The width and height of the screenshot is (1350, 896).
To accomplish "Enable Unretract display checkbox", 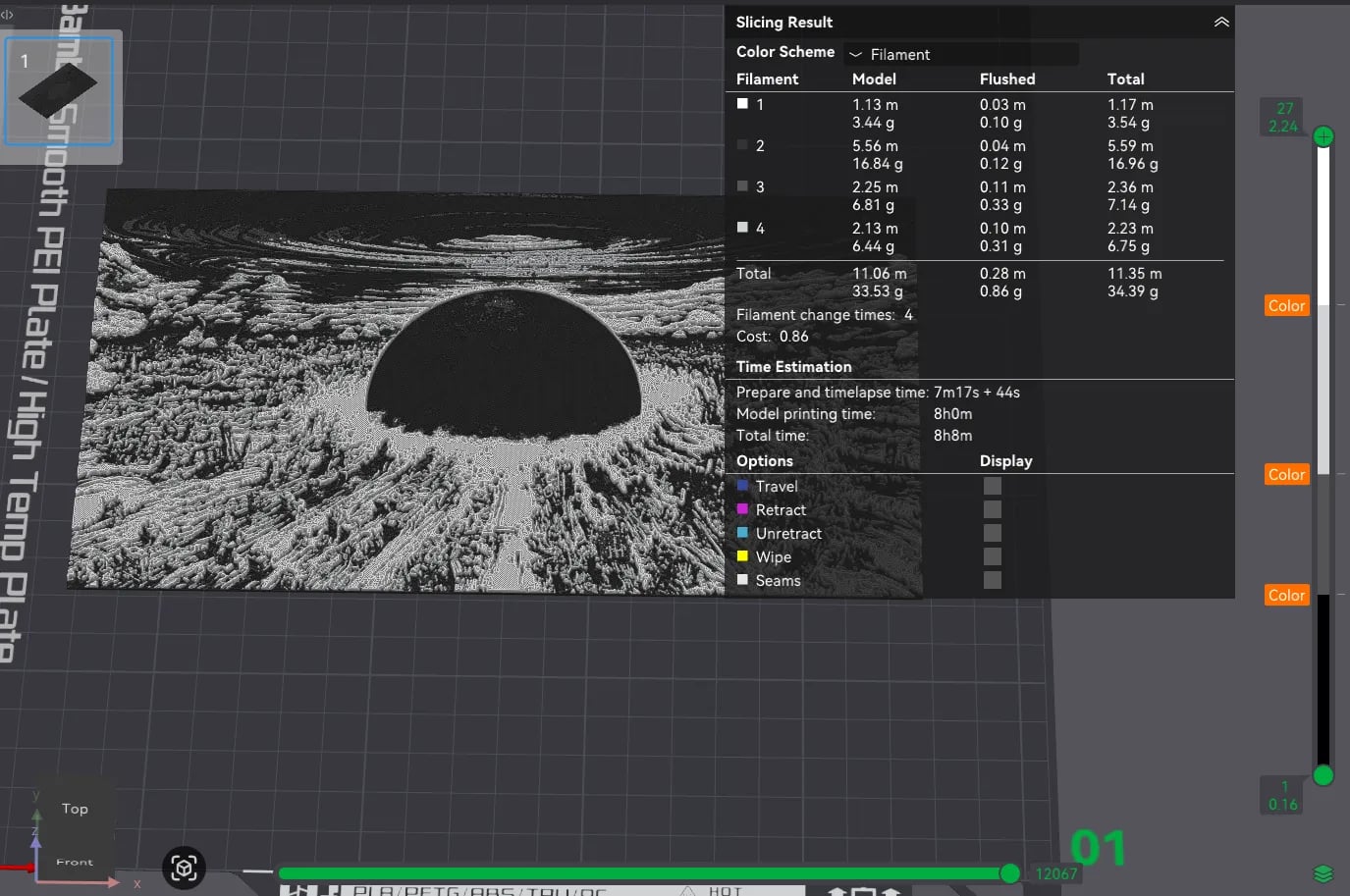I will tap(993, 533).
